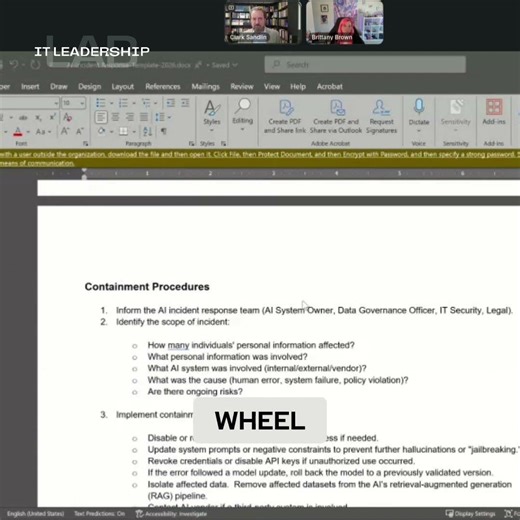Open the Editing search menu

[242, 115]
